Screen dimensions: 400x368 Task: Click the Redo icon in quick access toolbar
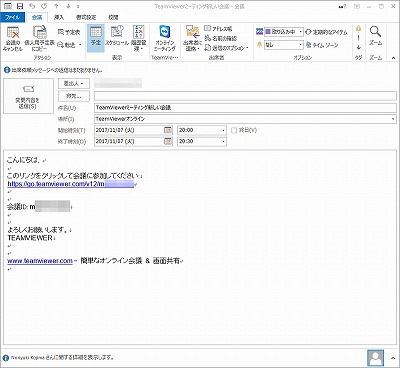44,6
